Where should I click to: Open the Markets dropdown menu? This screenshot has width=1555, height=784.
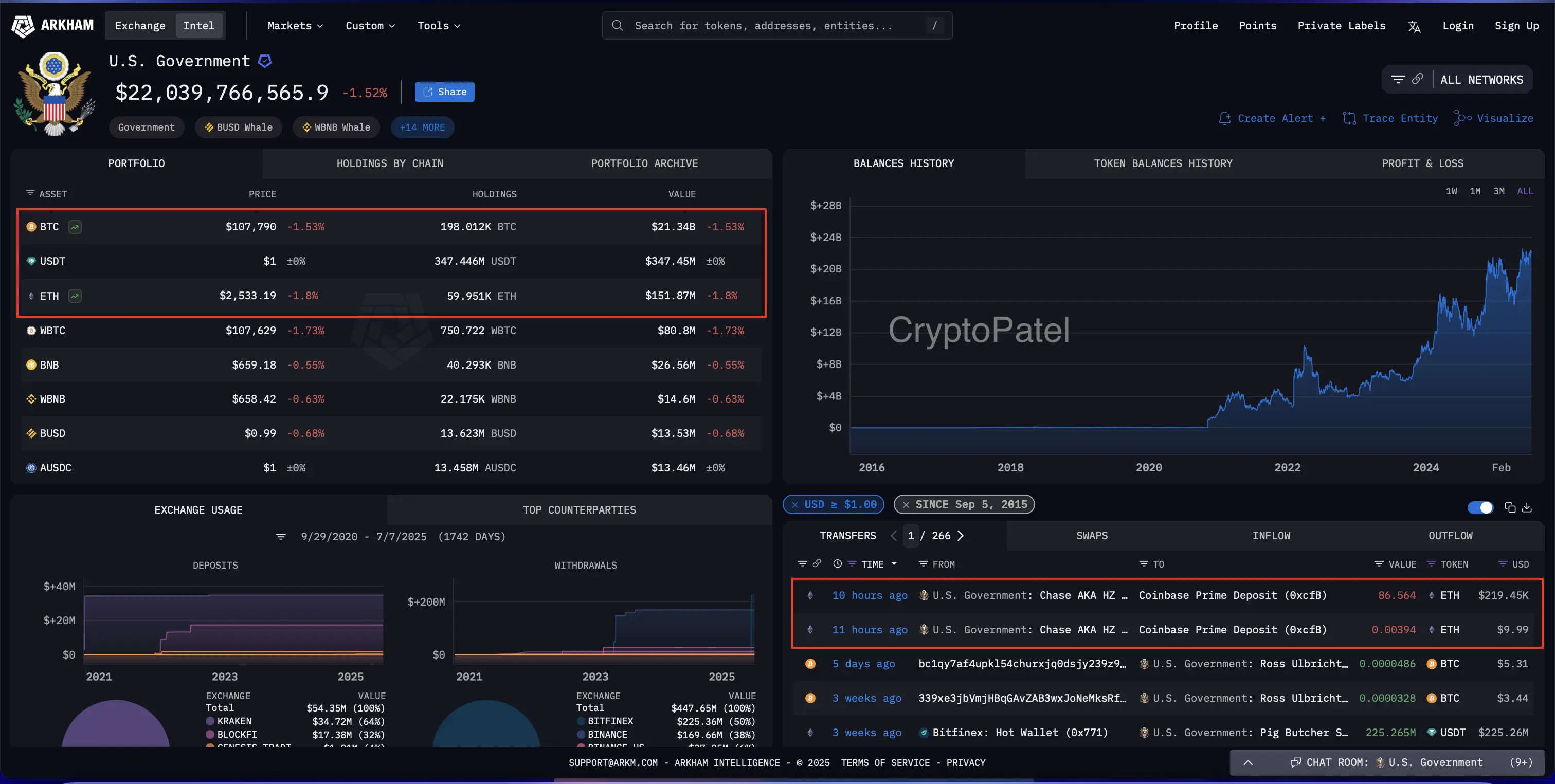click(295, 25)
